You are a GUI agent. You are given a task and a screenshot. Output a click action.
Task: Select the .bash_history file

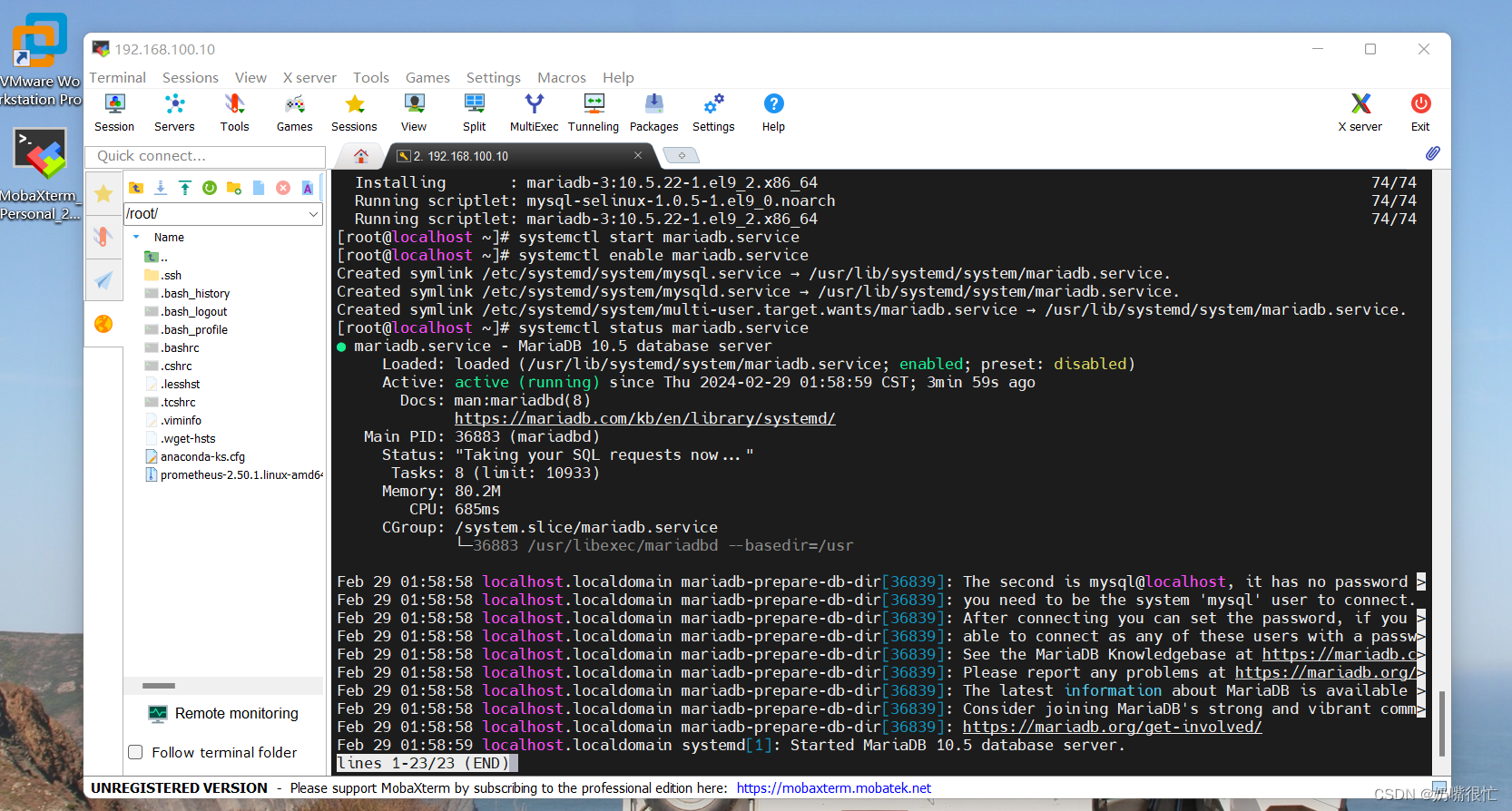pos(188,293)
